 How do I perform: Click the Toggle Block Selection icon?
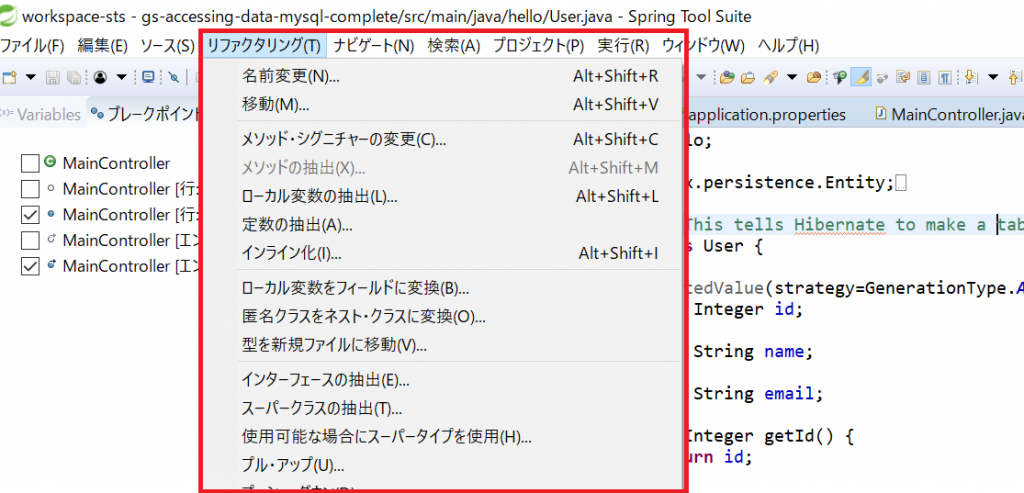925,77
